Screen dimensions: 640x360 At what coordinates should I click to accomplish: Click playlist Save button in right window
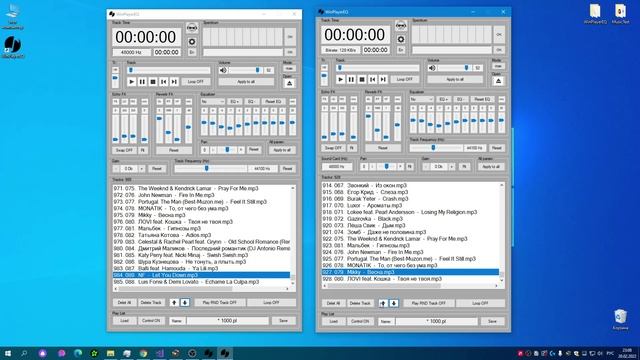(492, 322)
